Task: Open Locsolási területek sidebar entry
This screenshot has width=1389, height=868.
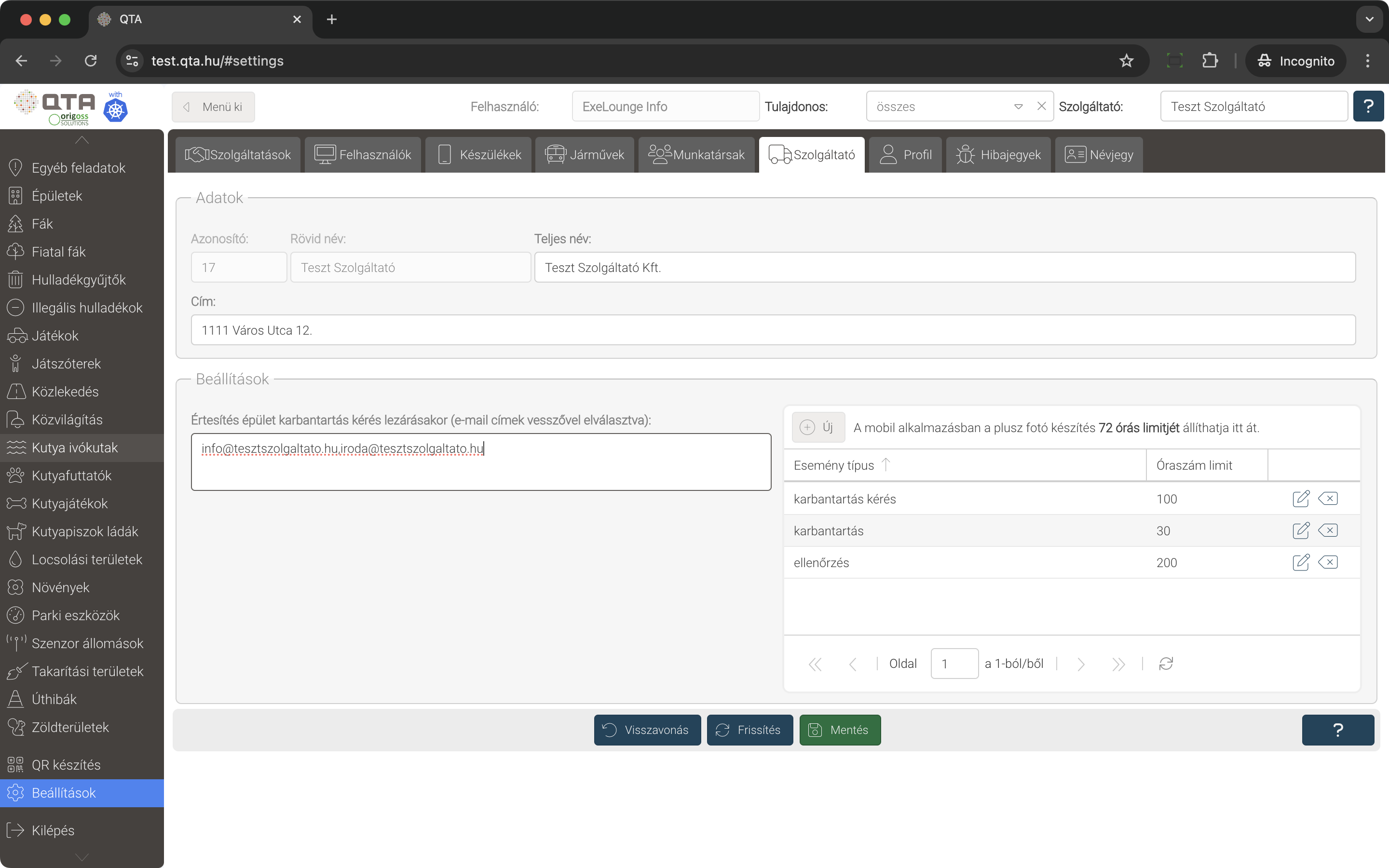Action: 82,560
